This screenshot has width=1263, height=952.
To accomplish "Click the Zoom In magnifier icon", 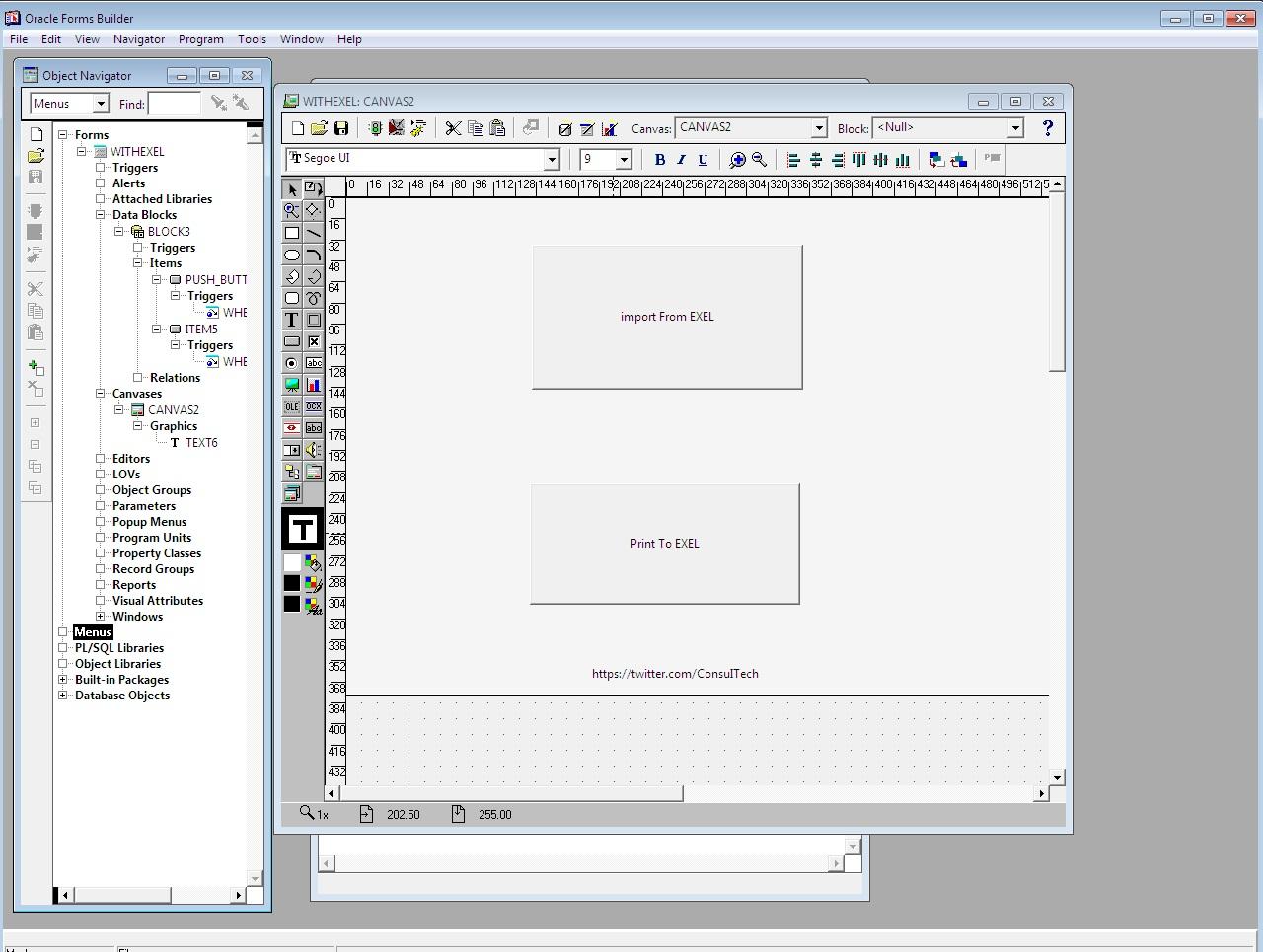I will (737, 160).
